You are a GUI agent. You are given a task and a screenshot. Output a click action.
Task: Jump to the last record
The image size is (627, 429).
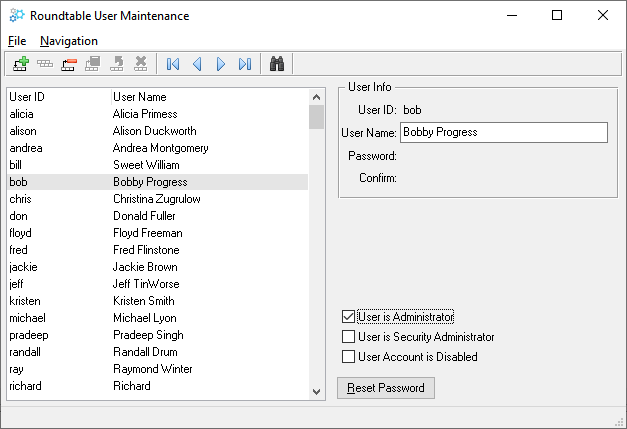coord(245,64)
